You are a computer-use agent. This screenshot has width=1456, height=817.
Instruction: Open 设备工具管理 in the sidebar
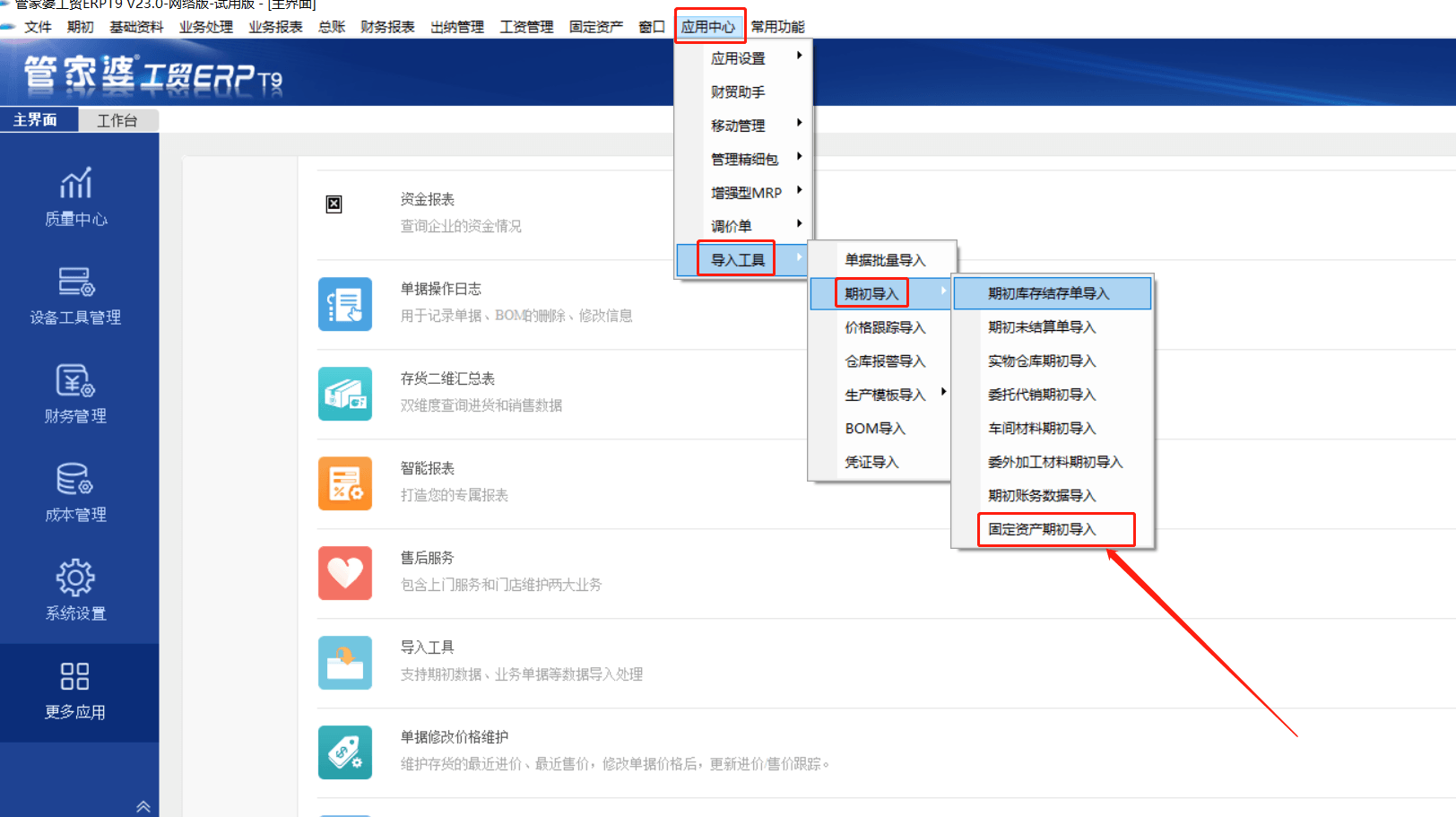point(76,295)
